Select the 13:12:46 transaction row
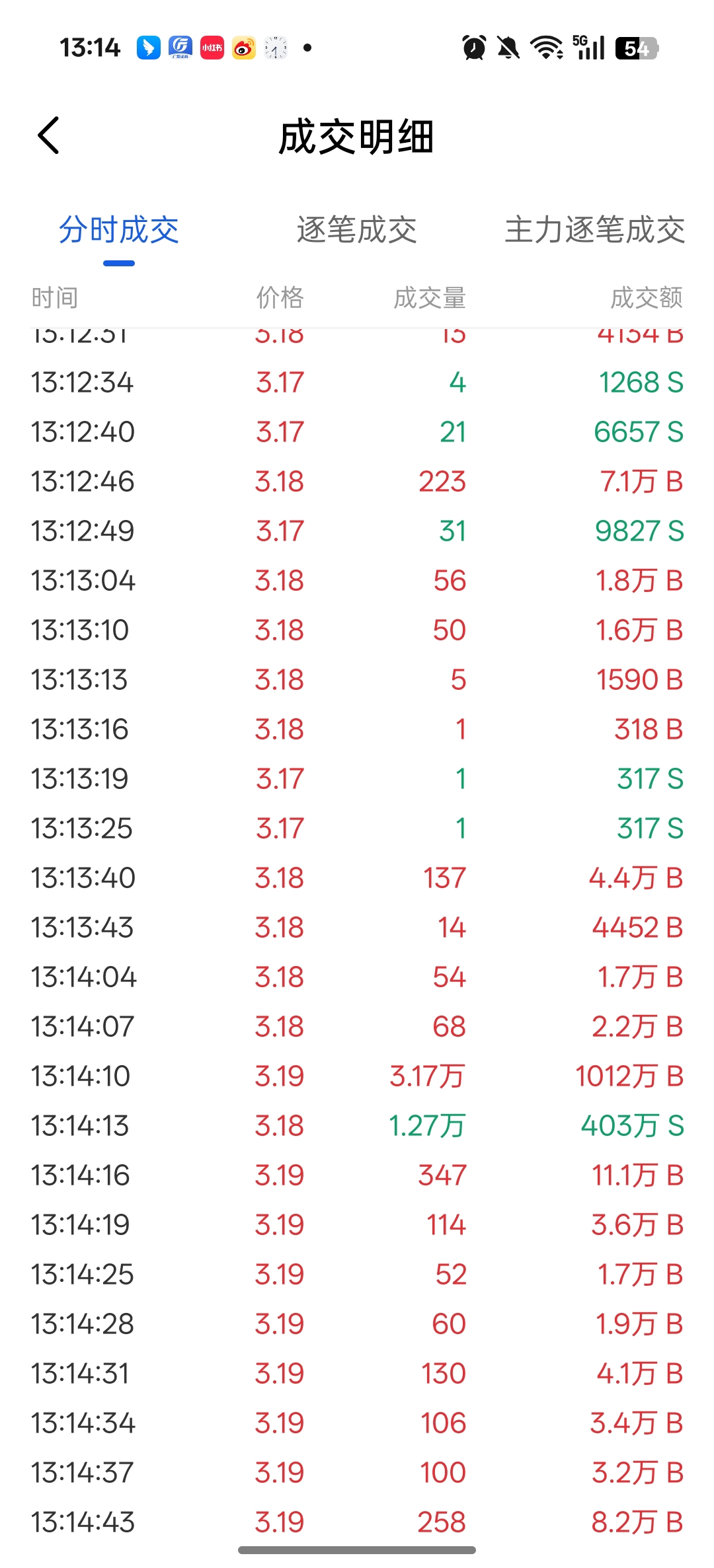Screen dimensions: 714x1568 [x=357, y=481]
